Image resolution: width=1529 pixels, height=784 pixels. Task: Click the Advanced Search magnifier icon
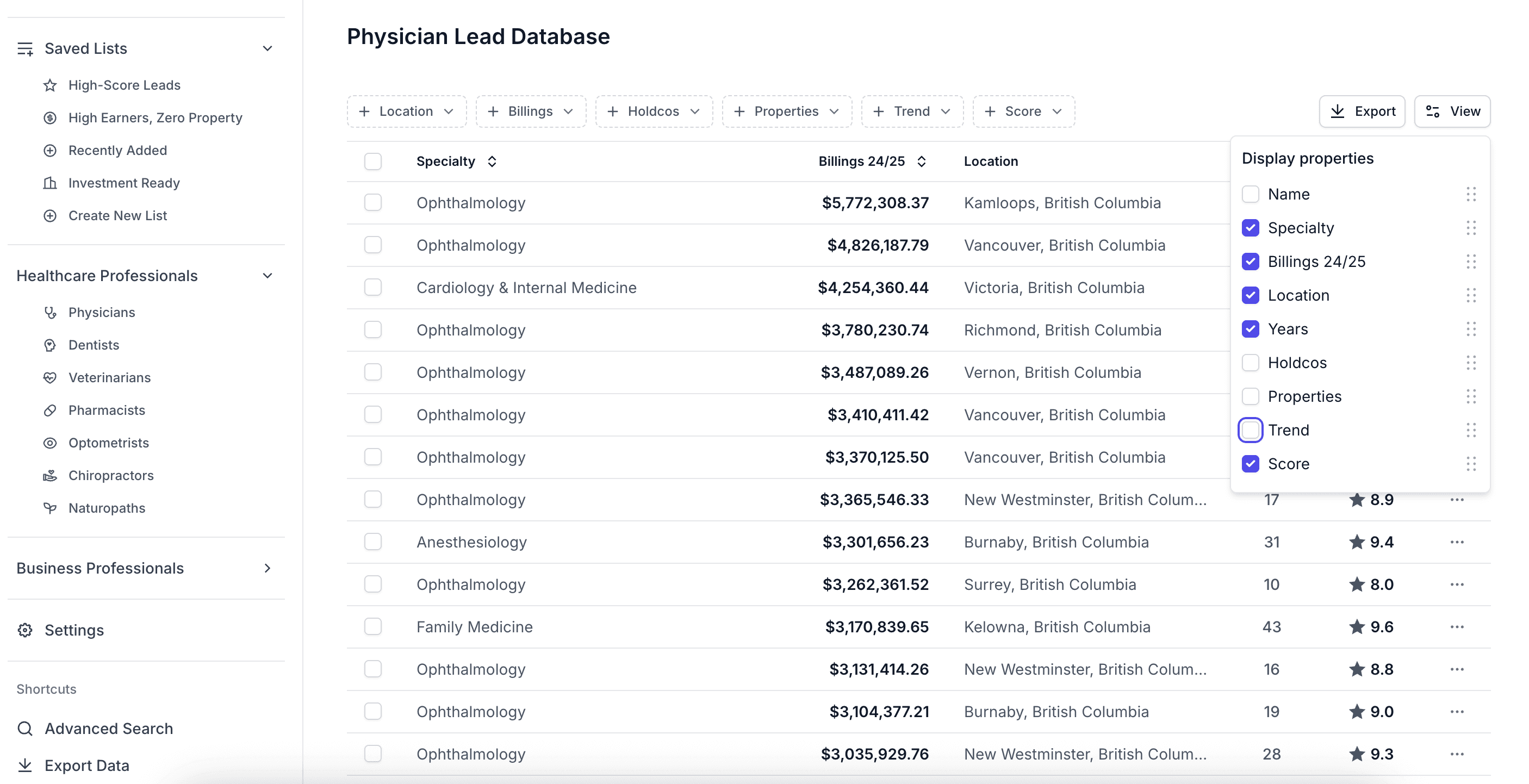click(25, 728)
